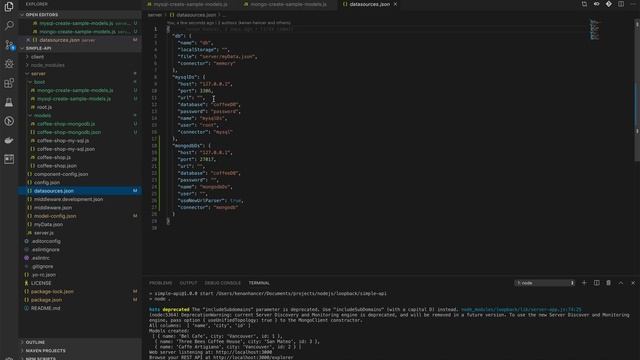Click the server breadcrumb segment
640x360 pixels.
click(155, 15)
